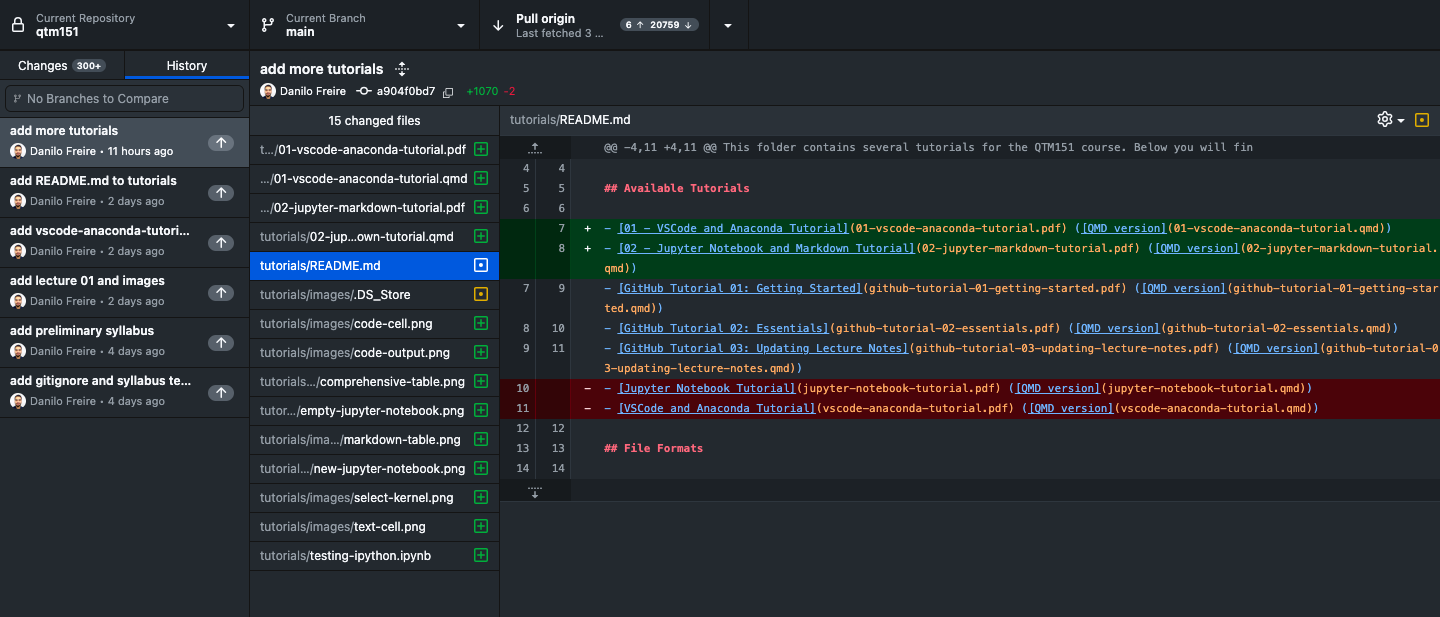Switch to the Changes tab
The height and width of the screenshot is (617, 1440).
62,66
